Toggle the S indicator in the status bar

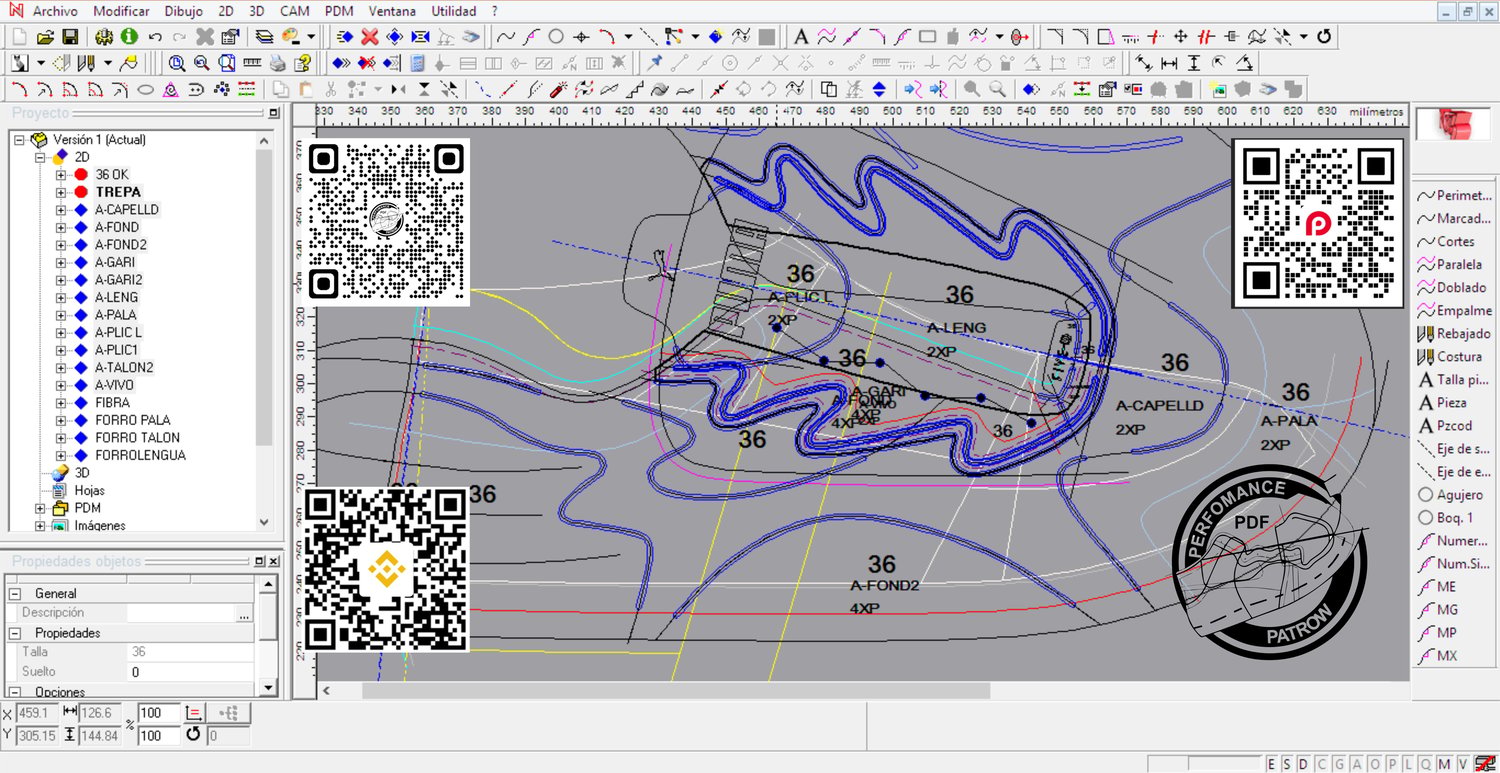pos(1286,764)
